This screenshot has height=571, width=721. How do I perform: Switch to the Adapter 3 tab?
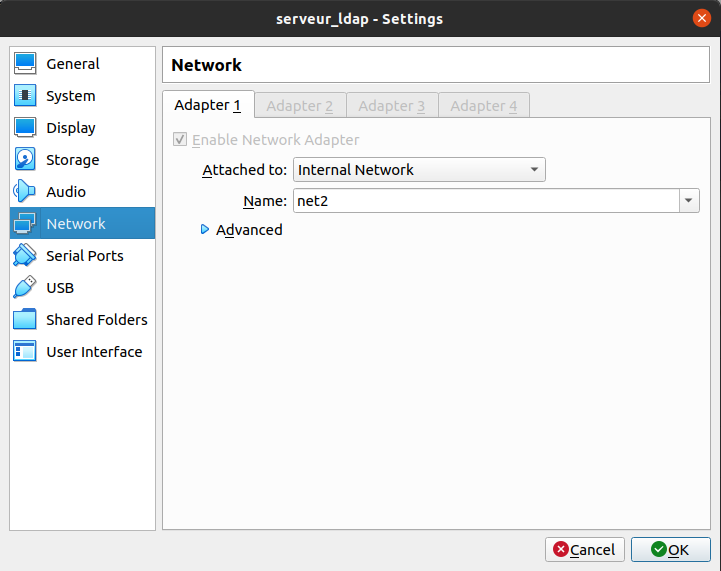(392, 106)
